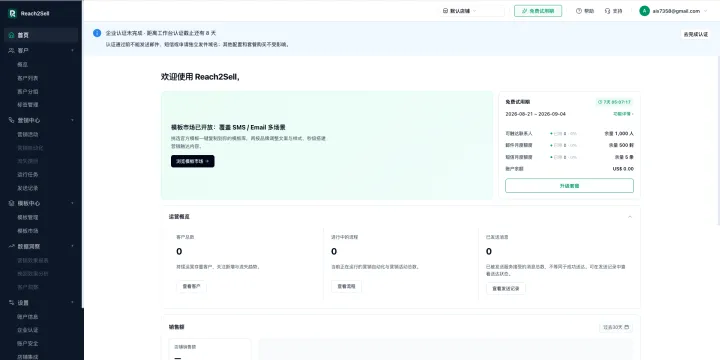The height and width of the screenshot is (360, 720).
Task: Open 客户分组 in the sidebar
Action: click(x=28, y=91)
